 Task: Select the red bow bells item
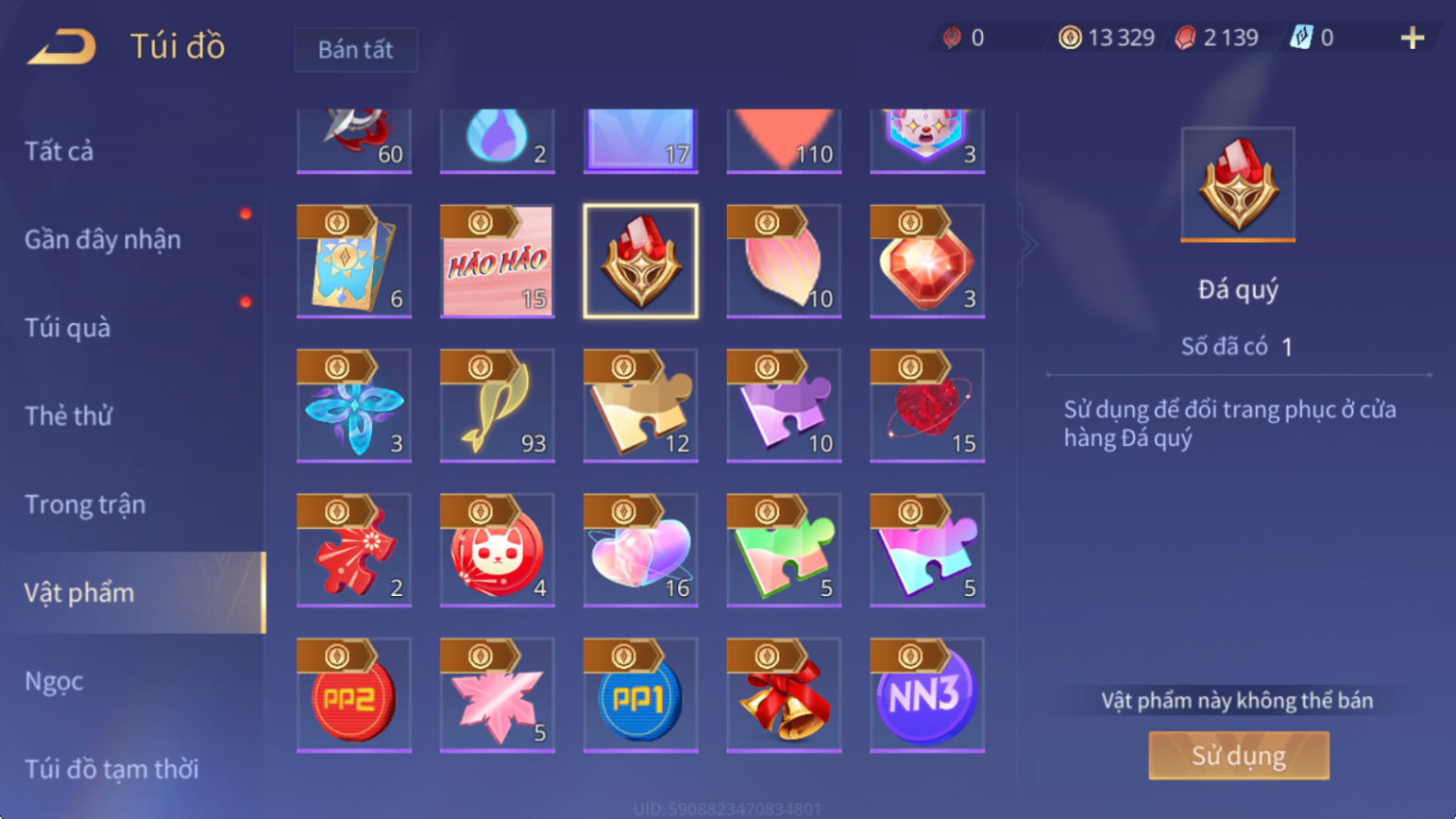coord(784,695)
